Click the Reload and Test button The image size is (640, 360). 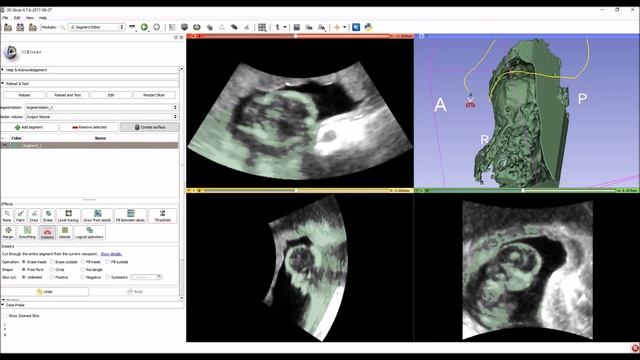point(68,95)
